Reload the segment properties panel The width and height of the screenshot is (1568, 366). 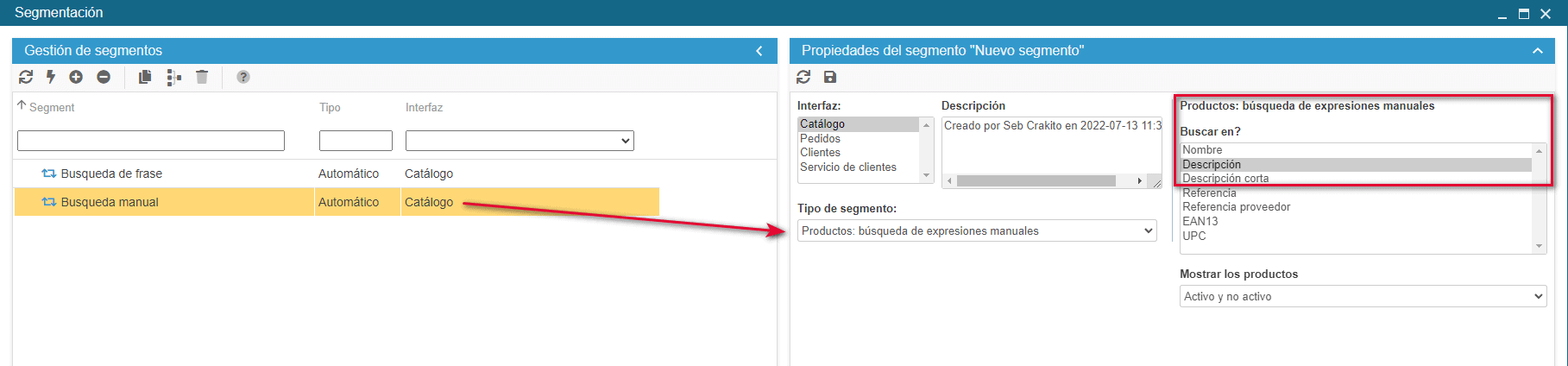click(803, 77)
